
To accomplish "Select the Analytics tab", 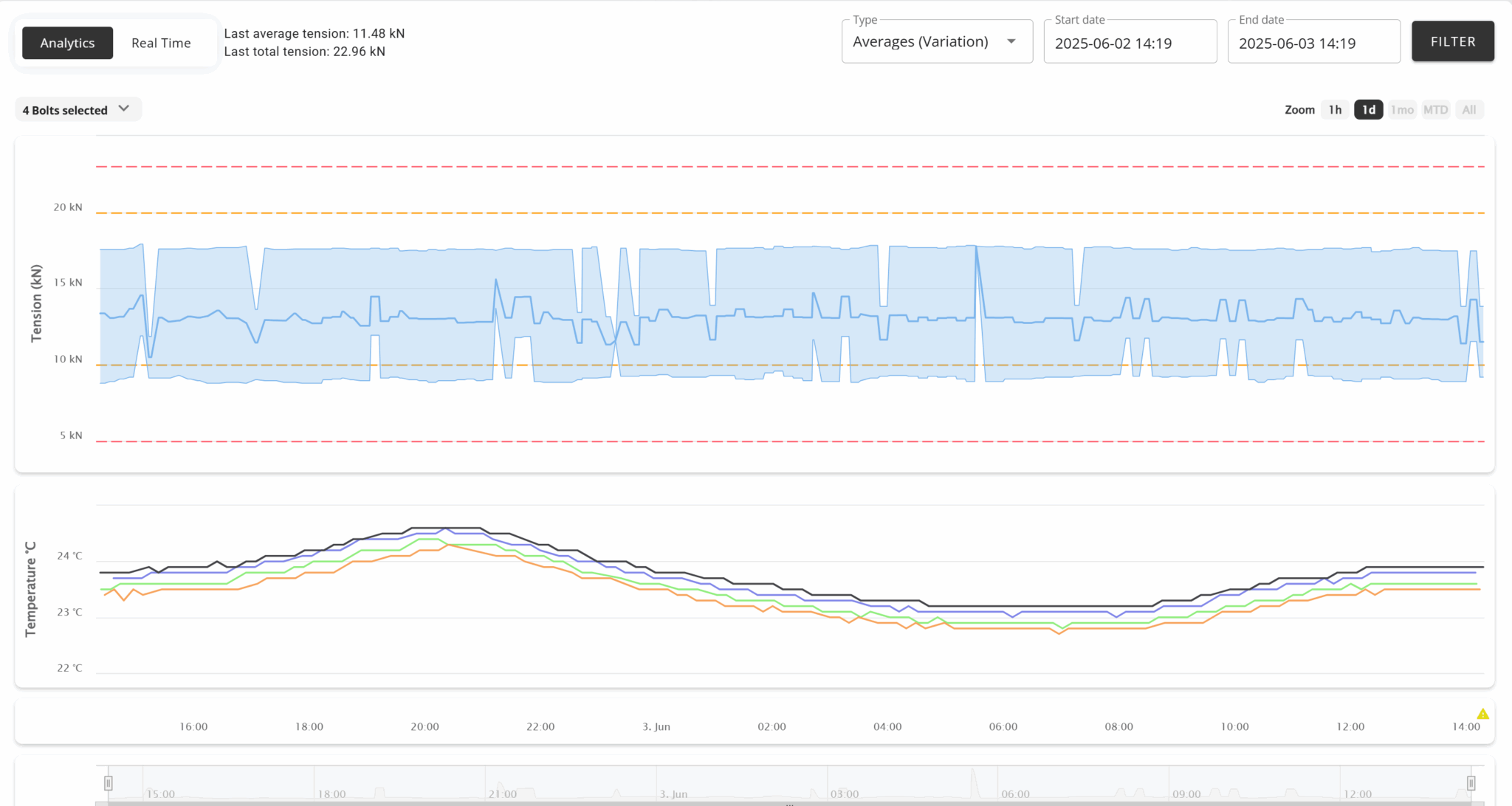I will (67, 42).
